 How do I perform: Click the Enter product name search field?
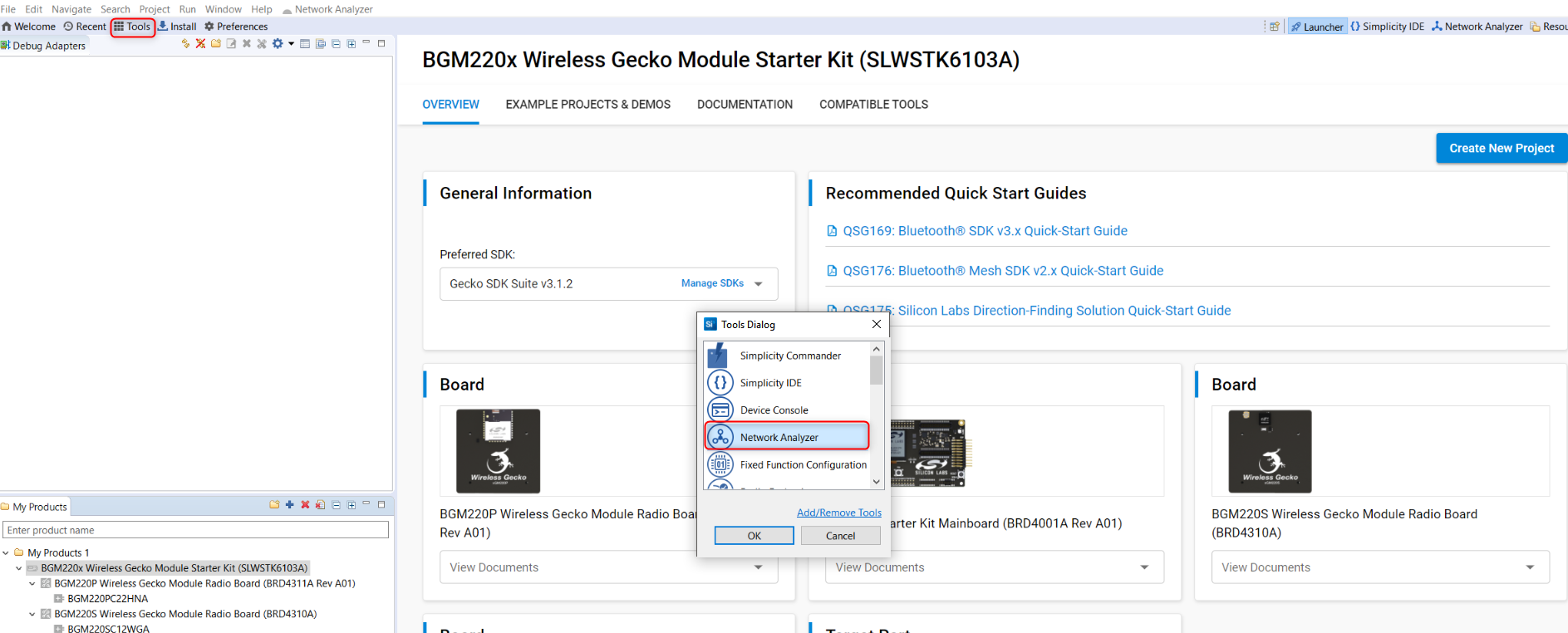pyautogui.click(x=196, y=530)
